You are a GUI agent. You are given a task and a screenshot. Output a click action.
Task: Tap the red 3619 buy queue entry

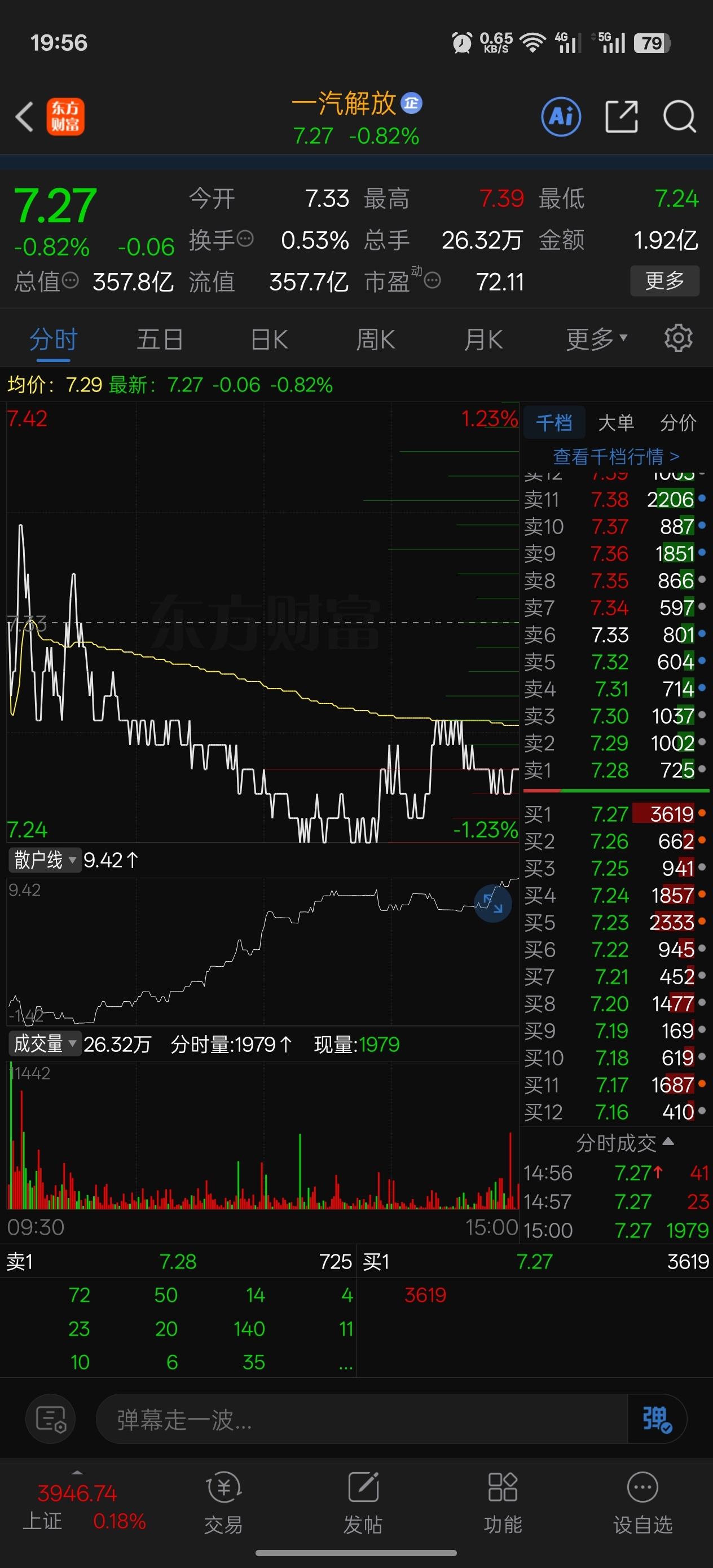click(425, 1294)
